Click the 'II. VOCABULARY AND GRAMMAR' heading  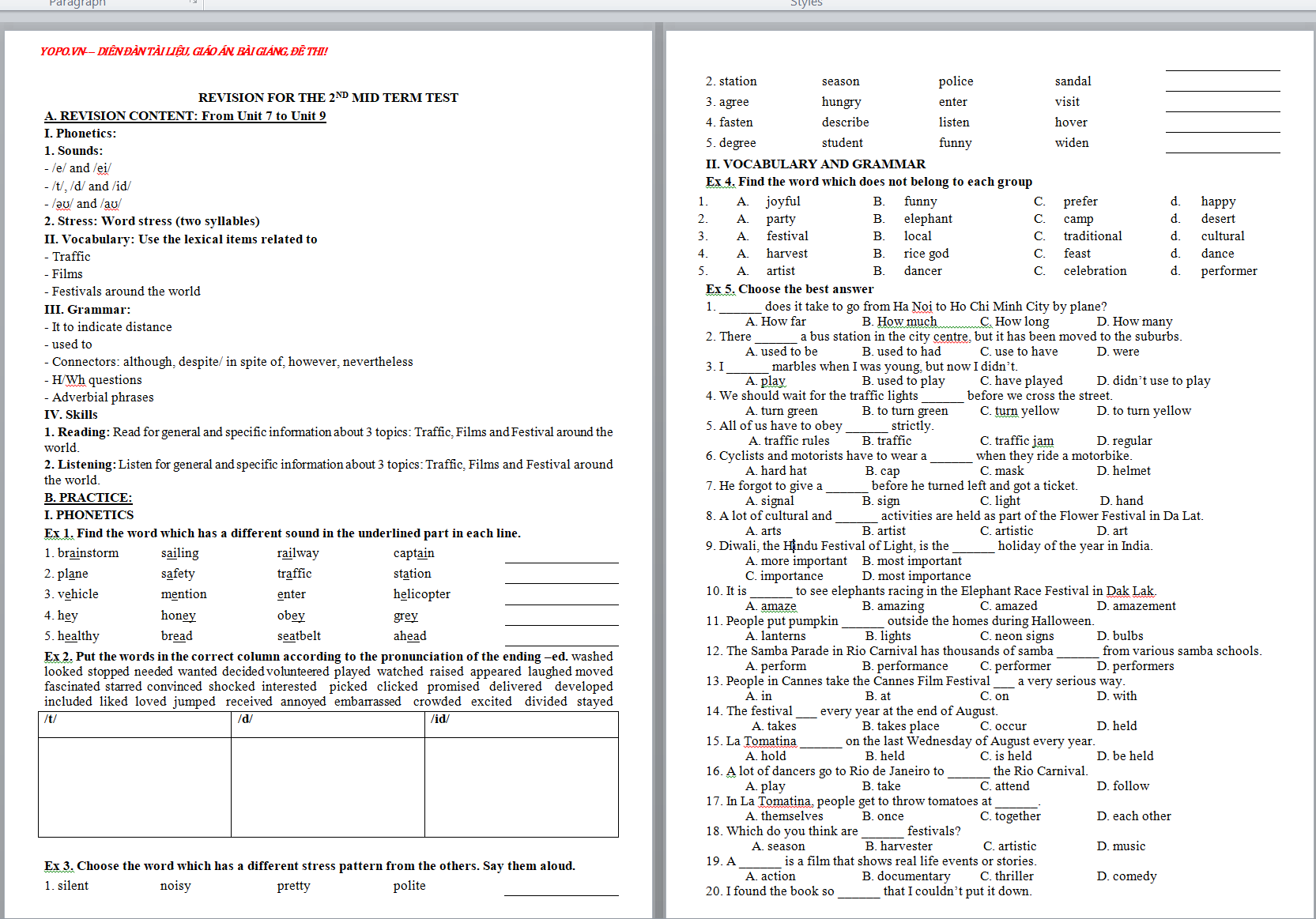pyautogui.click(x=815, y=164)
